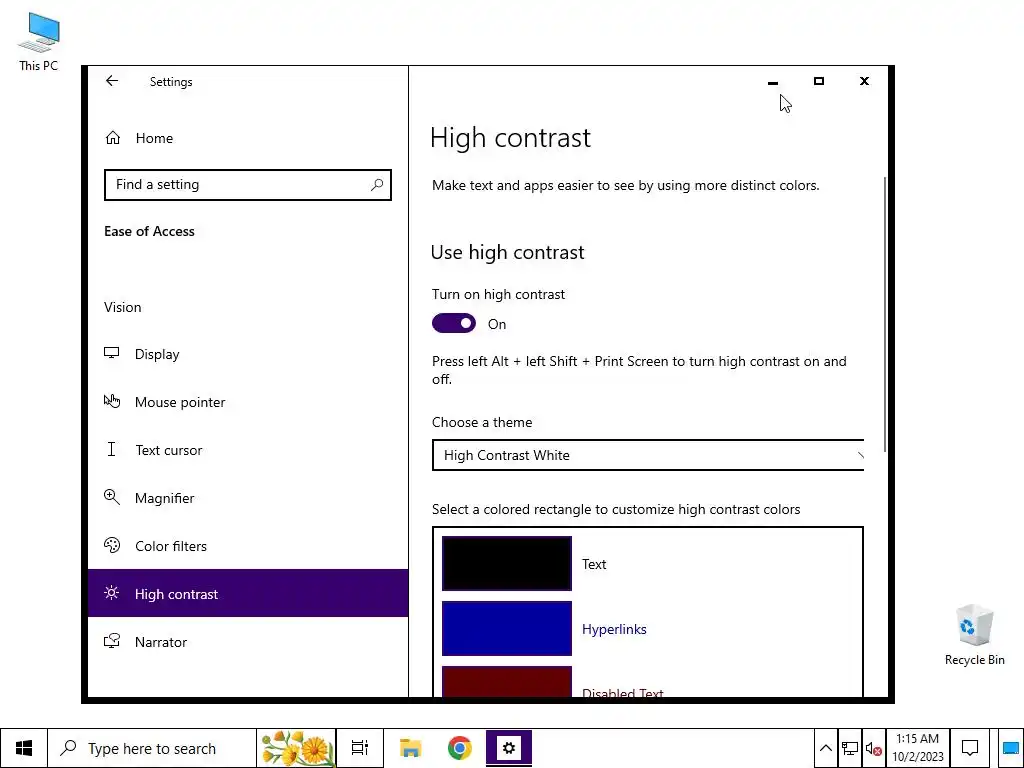The height and width of the screenshot is (768, 1024).
Task: Open the Windows Start menu
Action: coord(24,748)
